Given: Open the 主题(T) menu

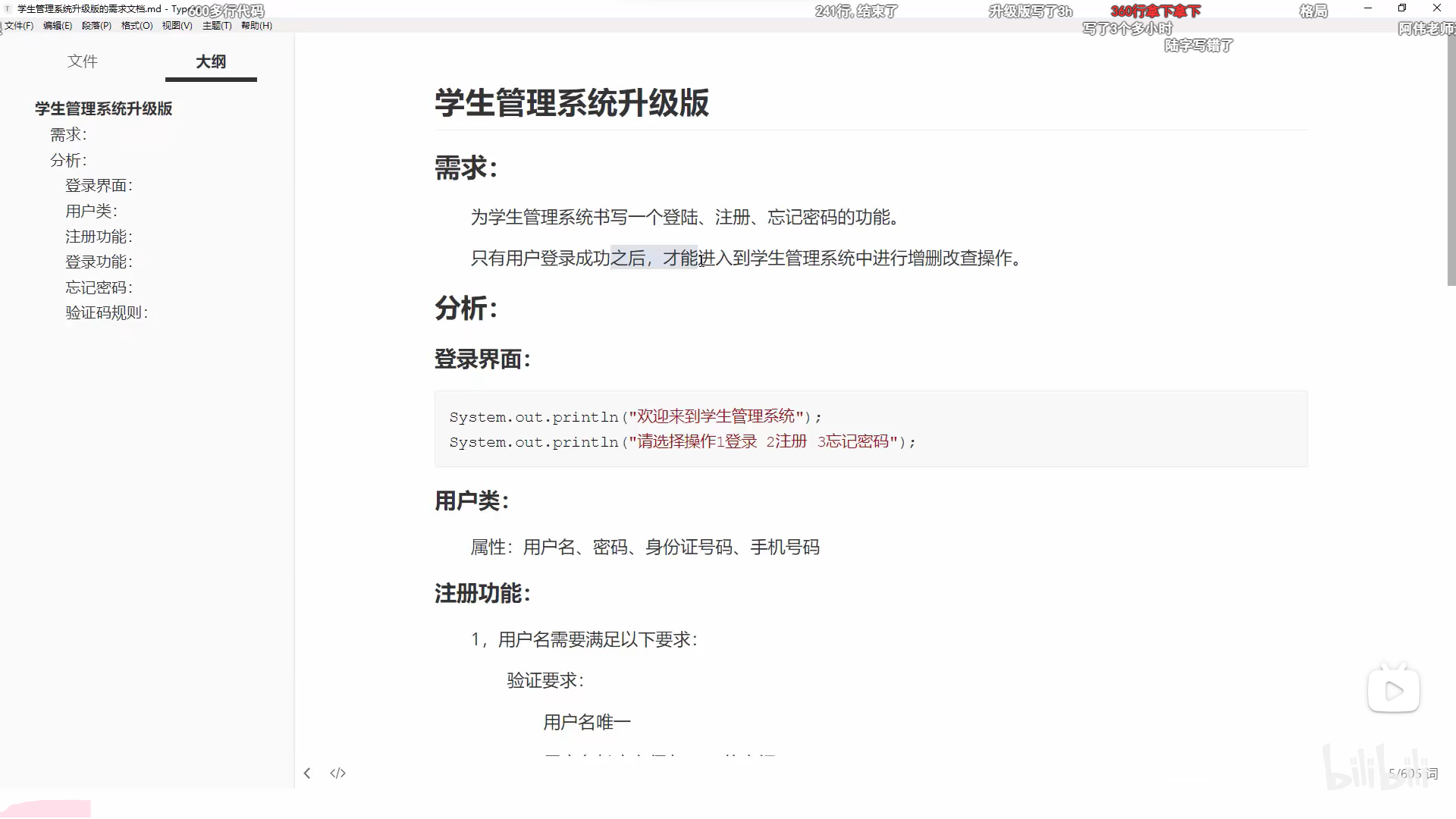Looking at the screenshot, I should [x=216, y=25].
